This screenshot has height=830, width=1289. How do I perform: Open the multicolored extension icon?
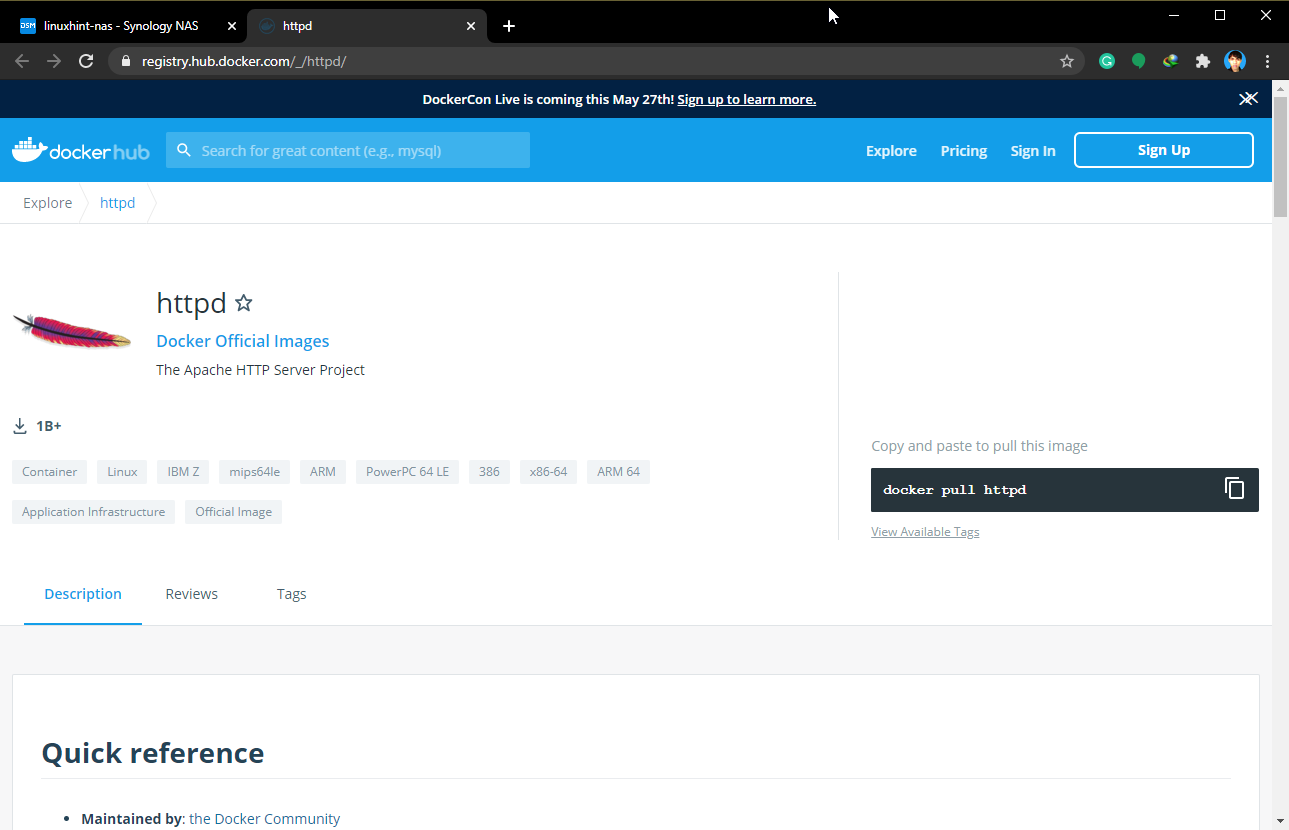pos(1170,61)
